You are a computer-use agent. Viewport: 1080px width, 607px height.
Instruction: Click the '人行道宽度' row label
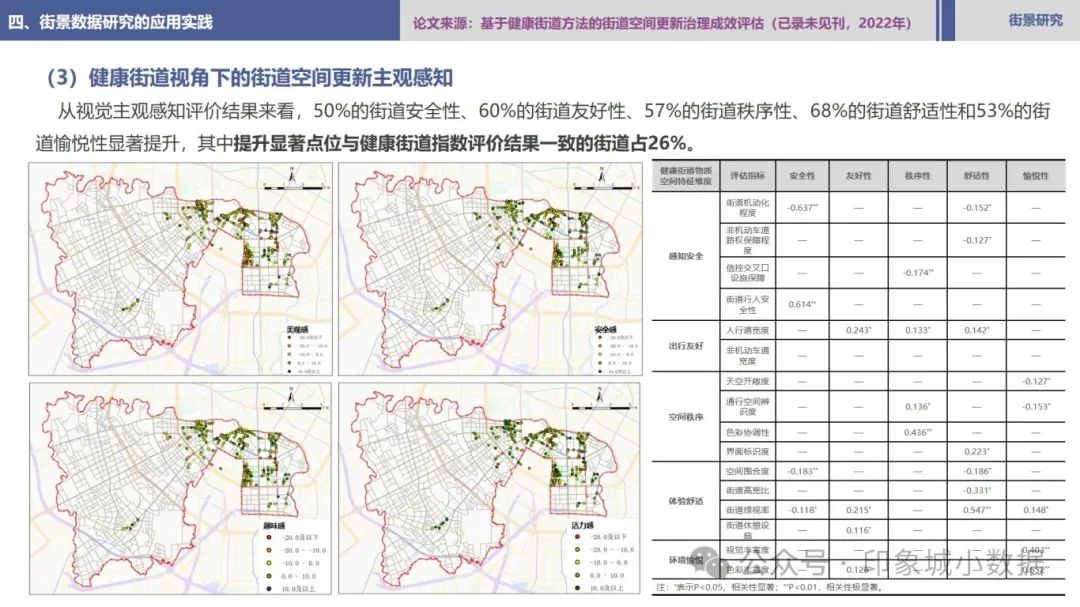(x=747, y=330)
